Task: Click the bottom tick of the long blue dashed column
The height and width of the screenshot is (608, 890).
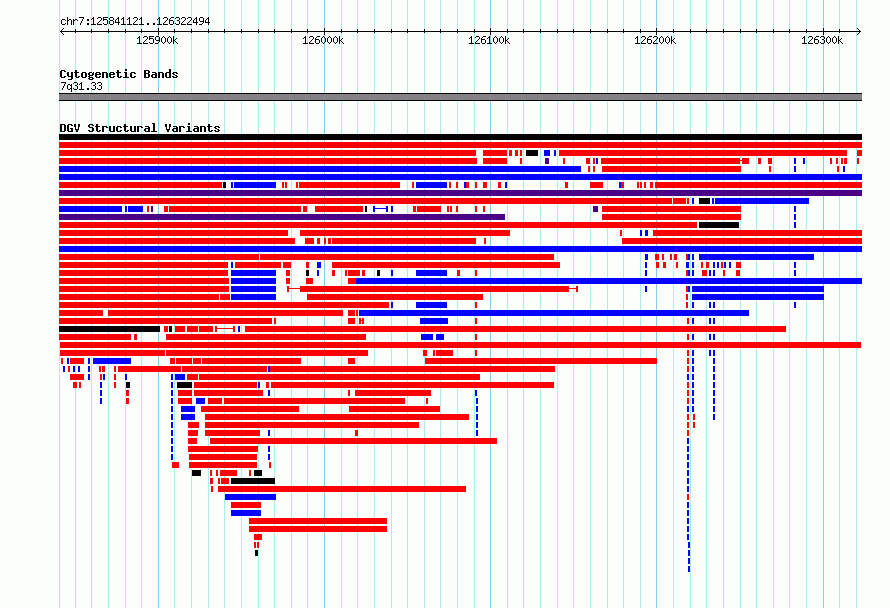Action: pyautogui.click(x=689, y=569)
